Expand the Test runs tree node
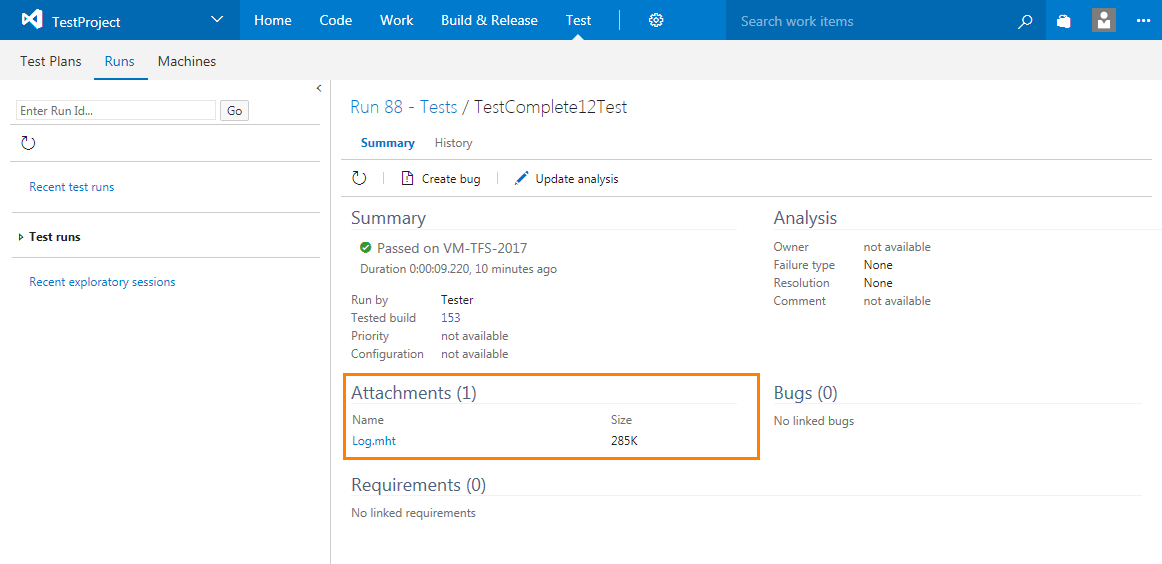1162x564 pixels. (x=21, y=237)
